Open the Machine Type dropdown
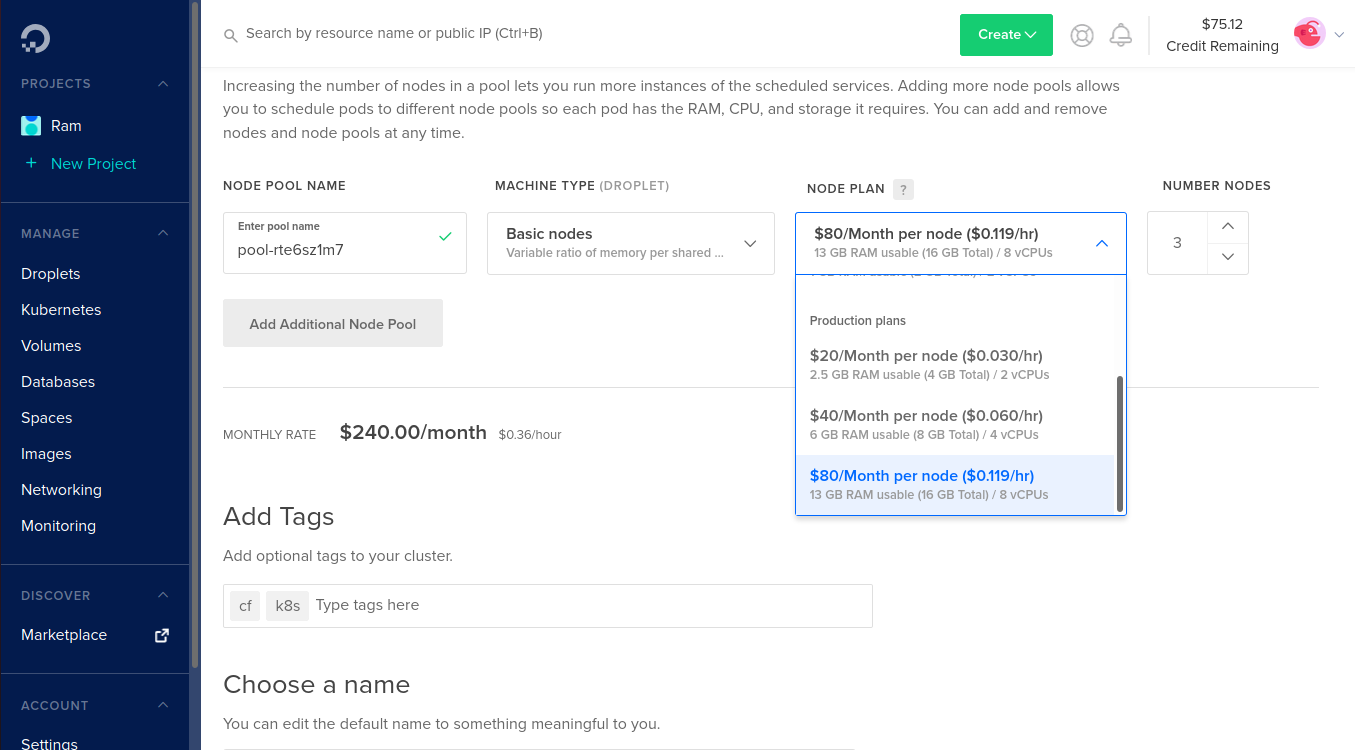This screenshot has width=1355, height=750. (630, 243)
